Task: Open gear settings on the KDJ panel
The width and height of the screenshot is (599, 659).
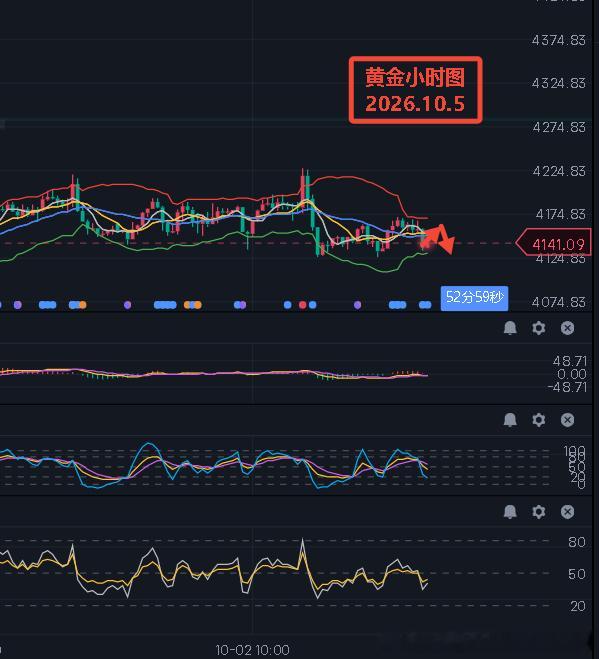Action: tap(538, 420)
